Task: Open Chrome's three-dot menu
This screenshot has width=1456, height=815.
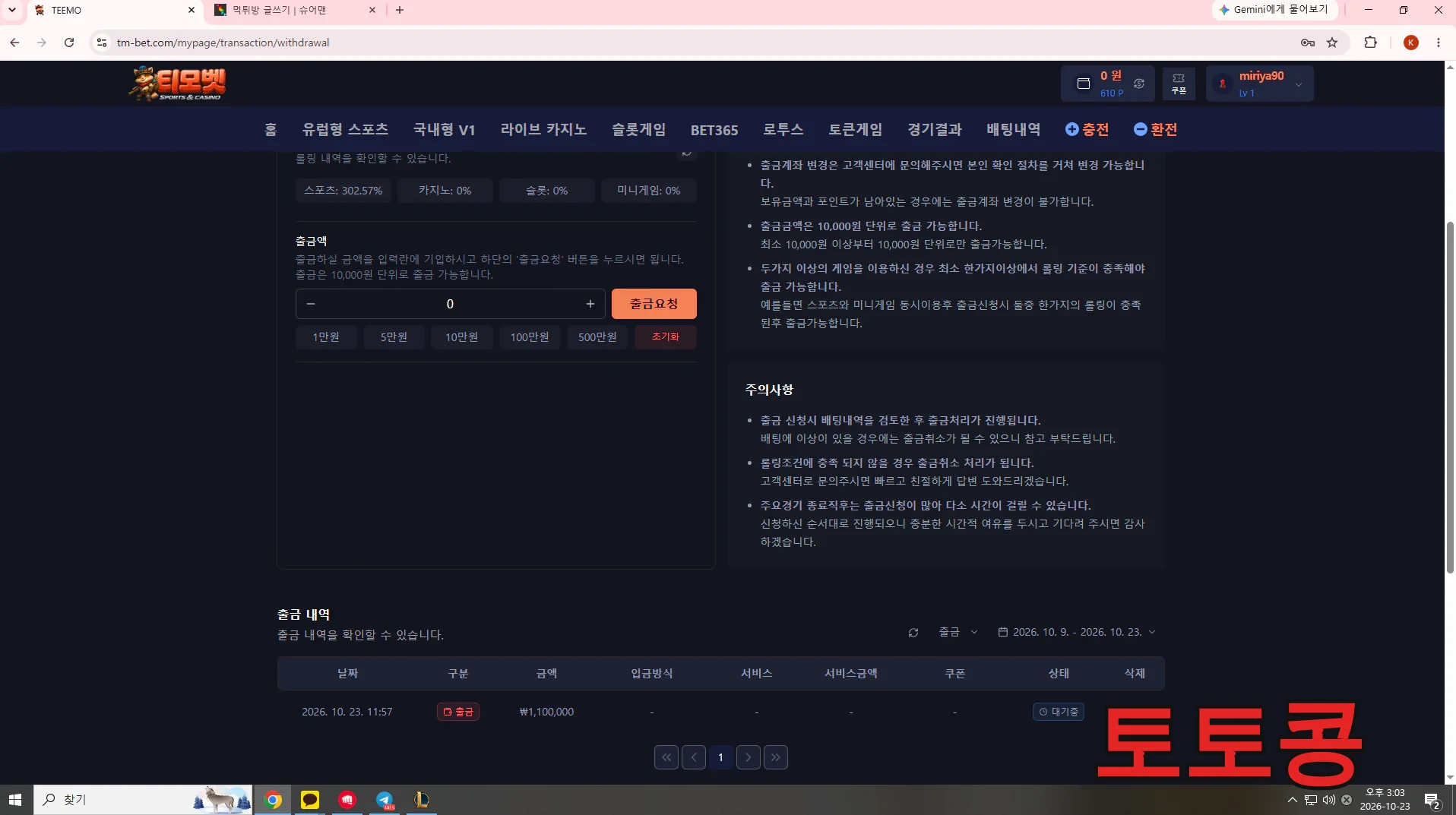Action: 1439,43
